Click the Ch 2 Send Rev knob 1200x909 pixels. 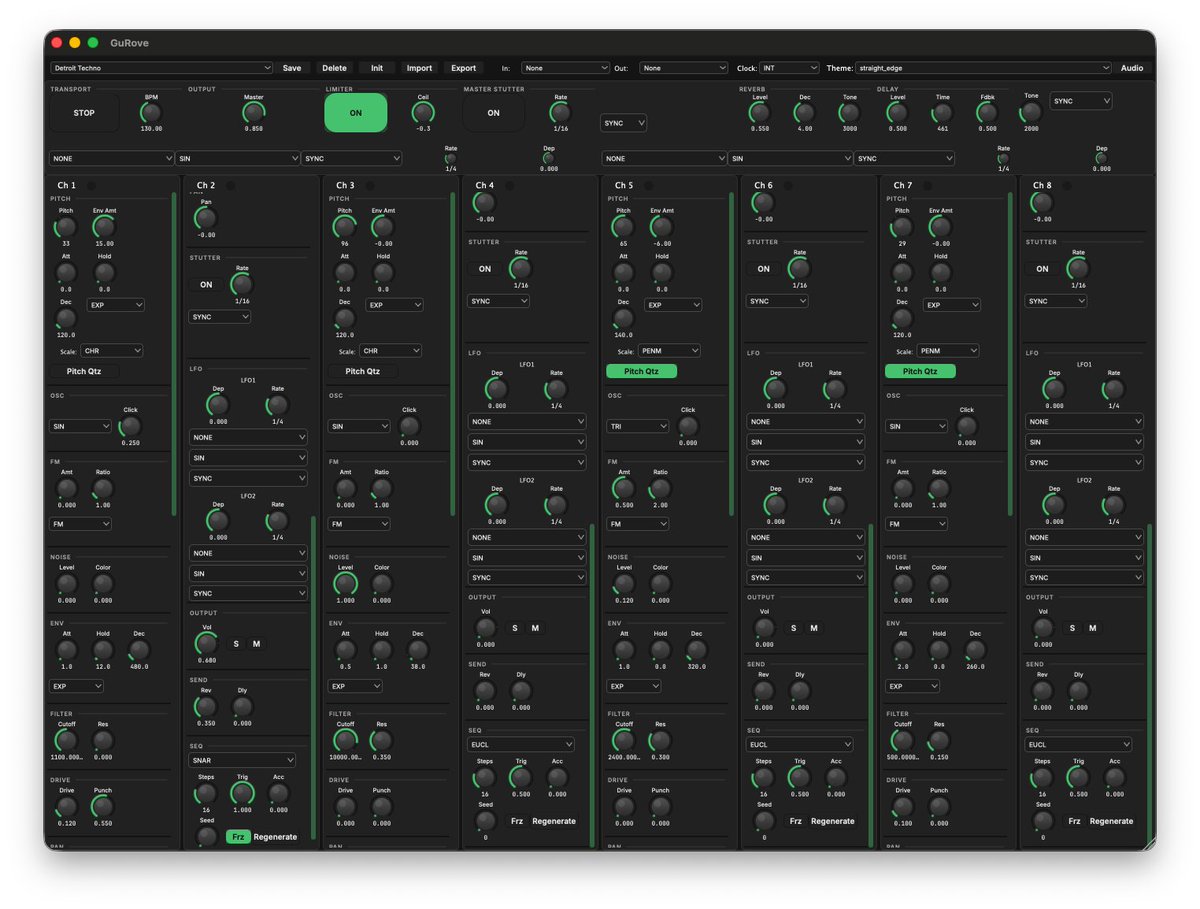(206, 707)
